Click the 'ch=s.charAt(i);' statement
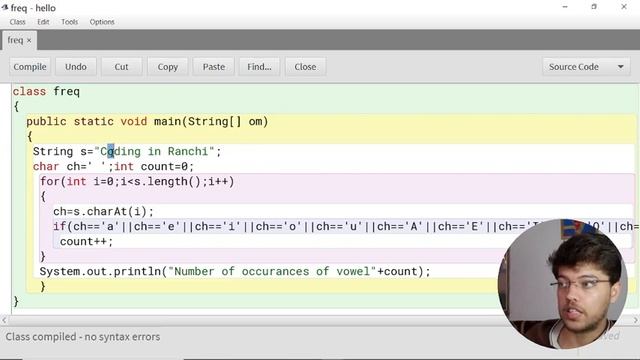Screen dimensions: 640x360 104,211
